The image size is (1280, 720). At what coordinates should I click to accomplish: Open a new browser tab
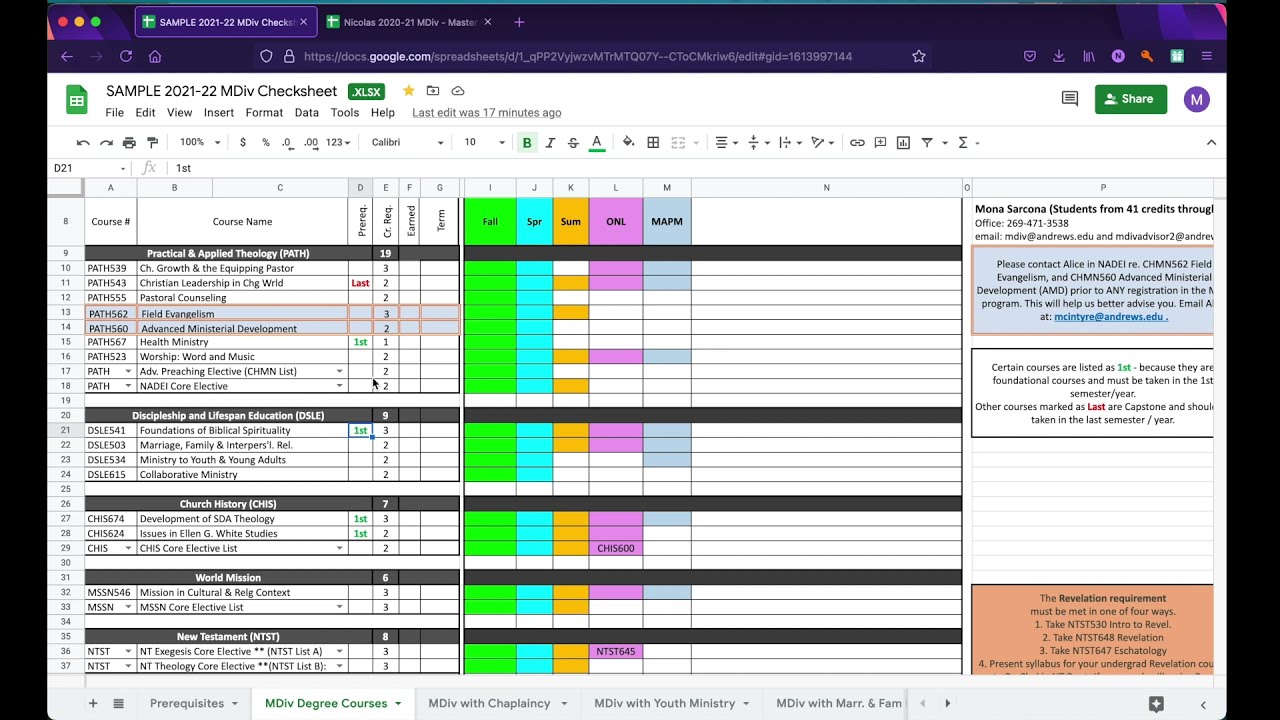click(519, 22)
